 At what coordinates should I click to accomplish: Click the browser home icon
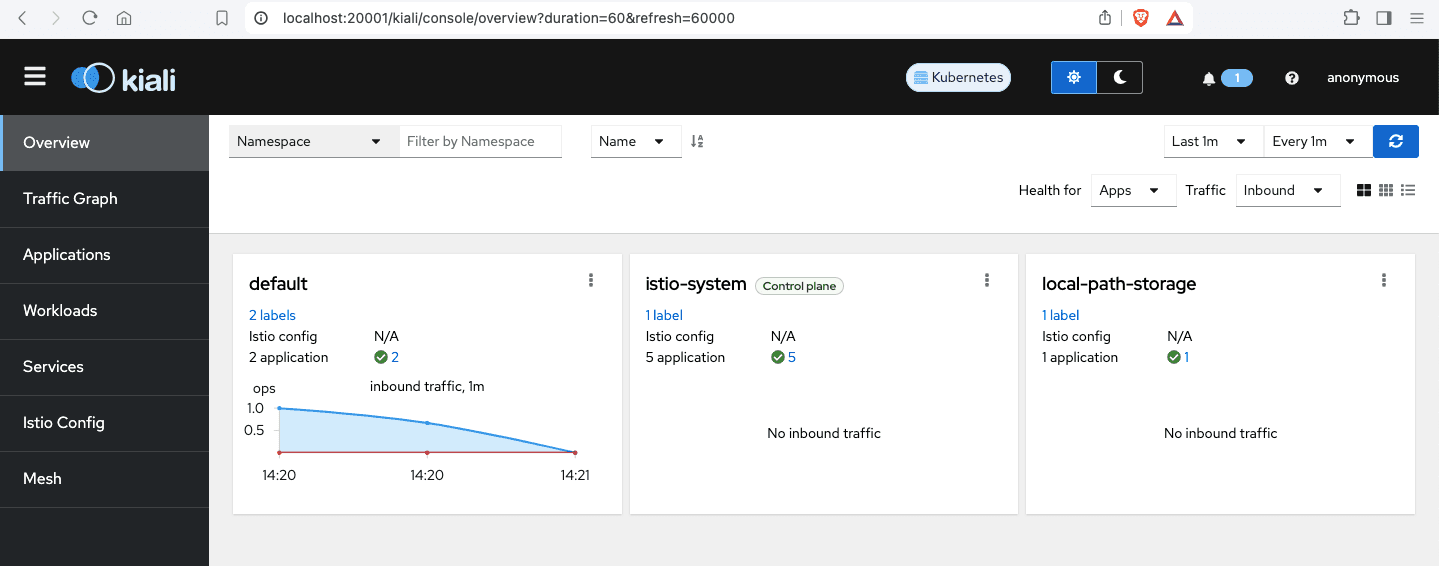(x=123, y=18)
